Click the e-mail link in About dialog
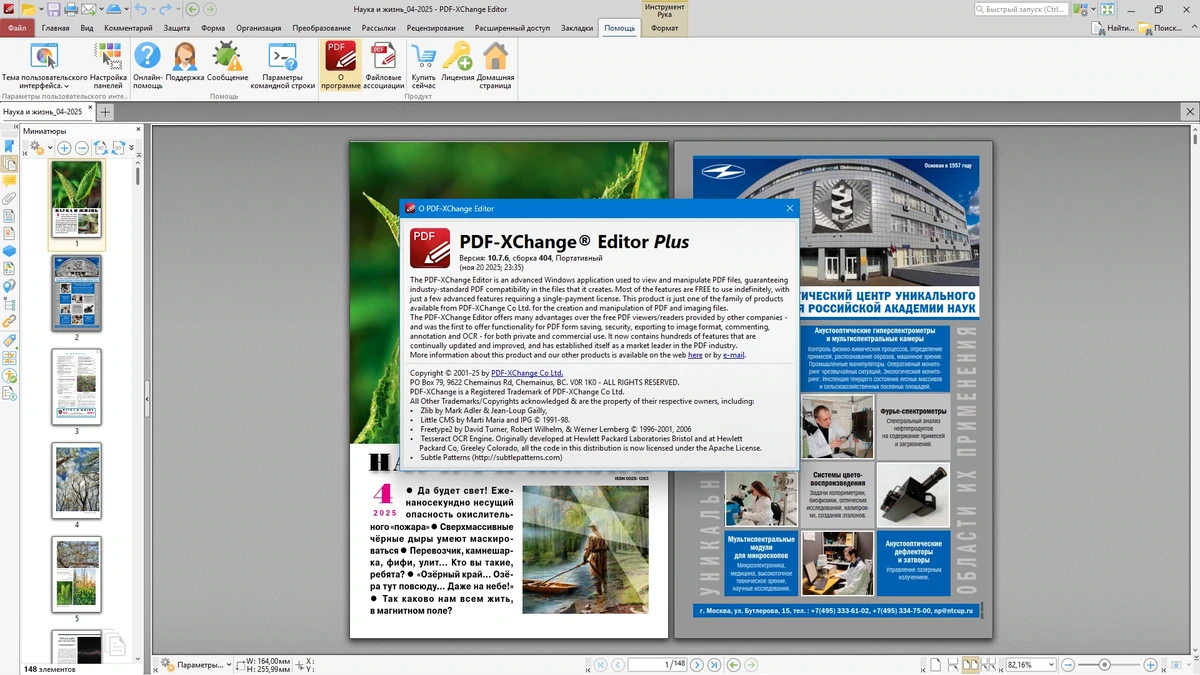Screen dimensions: 1200x675 pyautogui.click(x=734, y=355)
